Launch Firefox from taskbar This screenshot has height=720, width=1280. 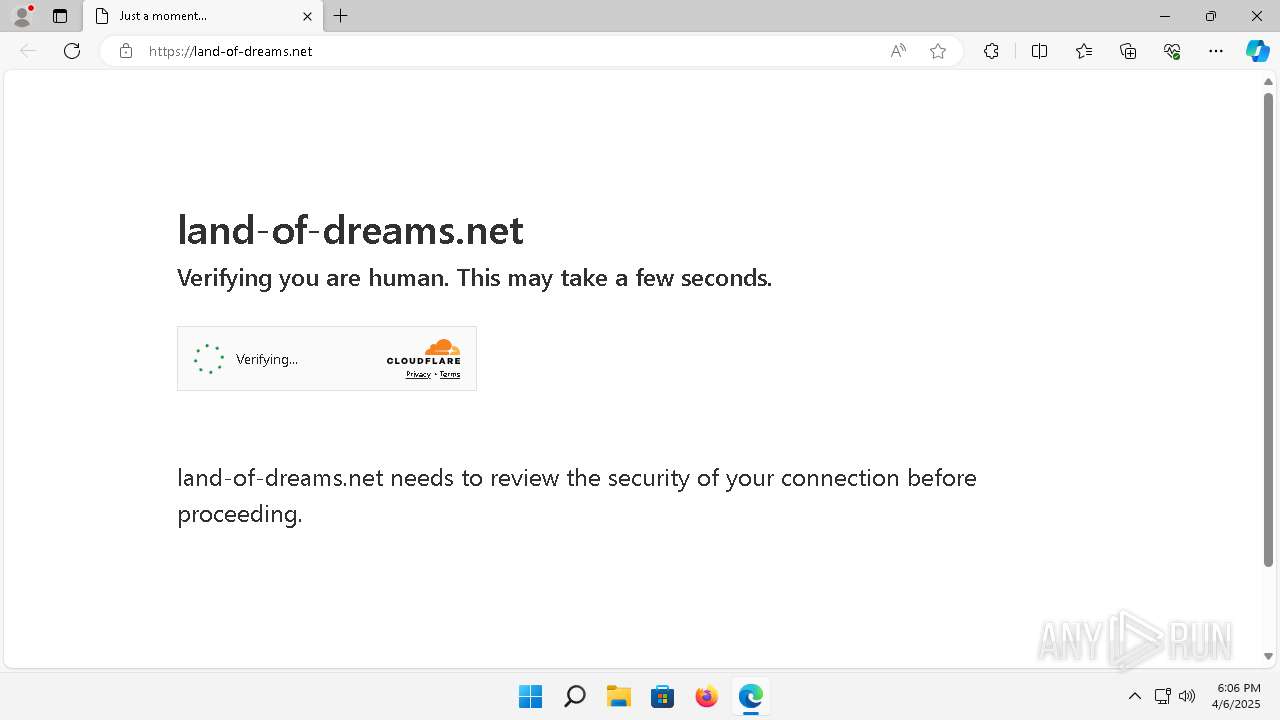pos(706,696)
